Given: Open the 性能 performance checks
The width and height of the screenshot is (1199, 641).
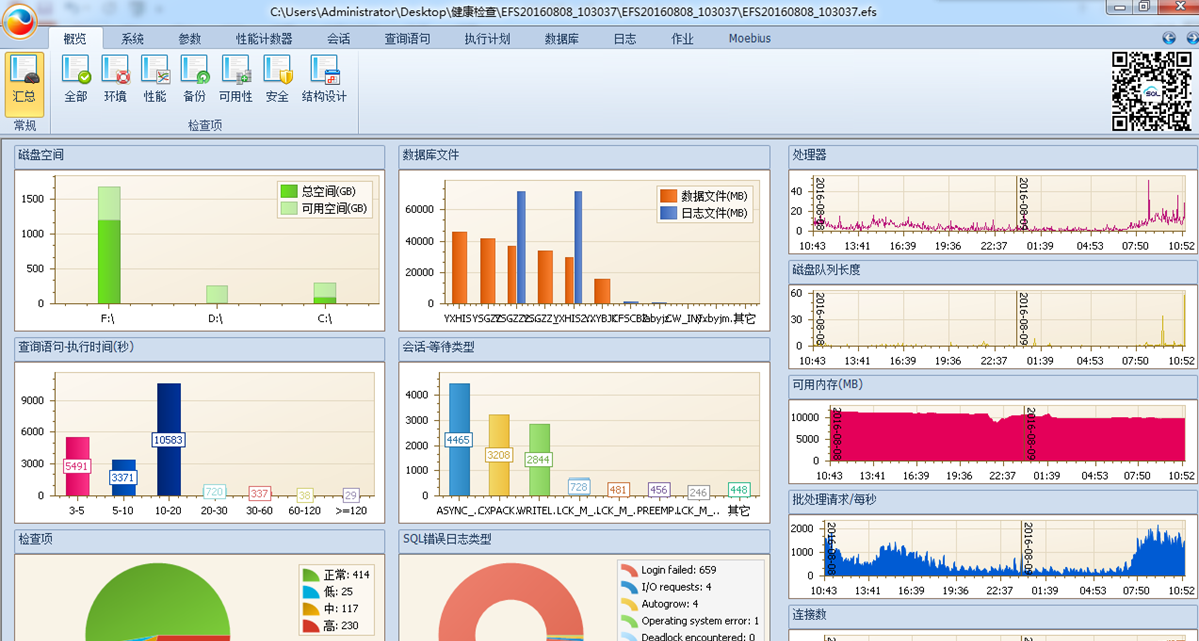Looking at the screenshot, I should (155, 79).
